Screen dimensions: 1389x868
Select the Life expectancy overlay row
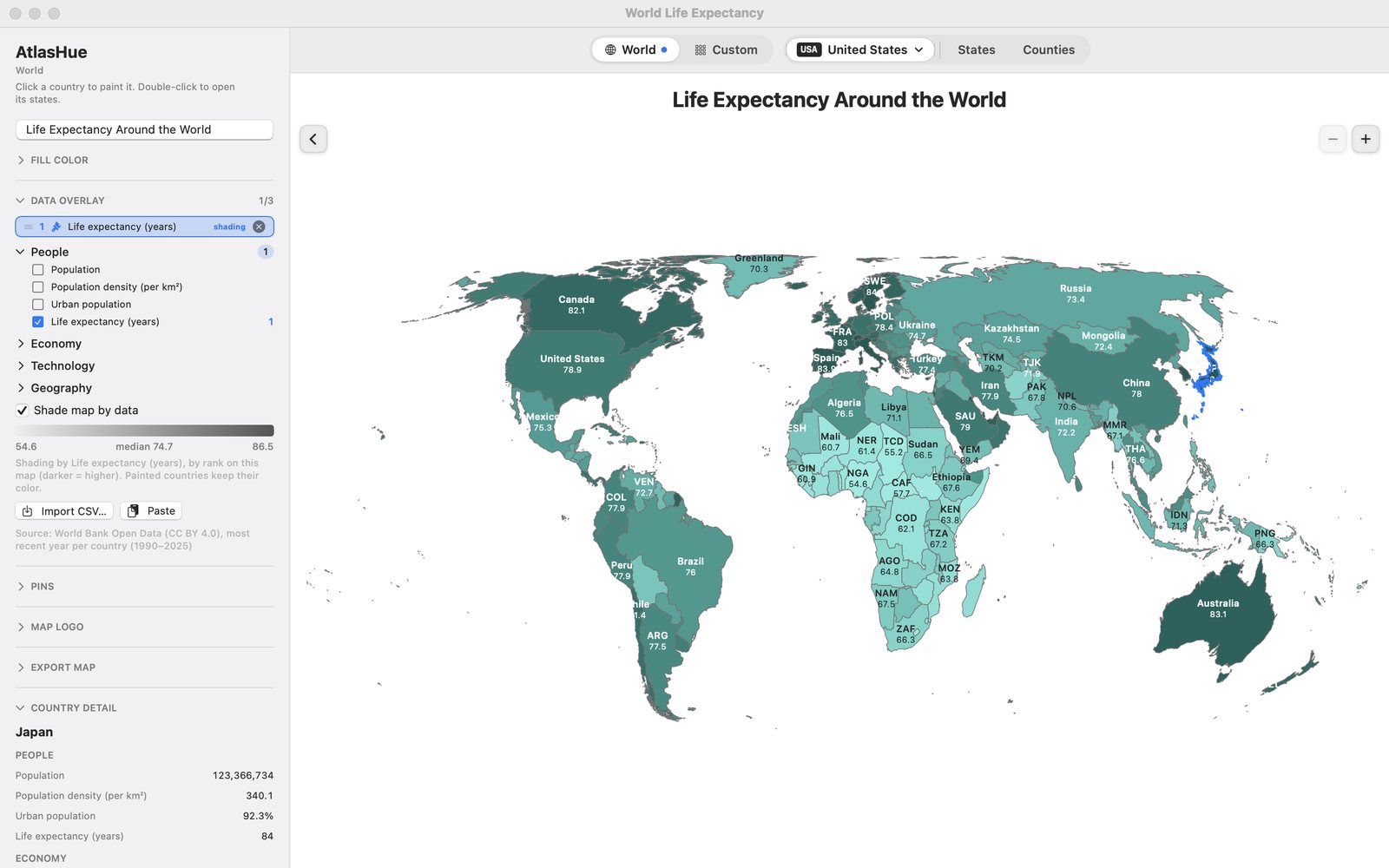(144, 227)
